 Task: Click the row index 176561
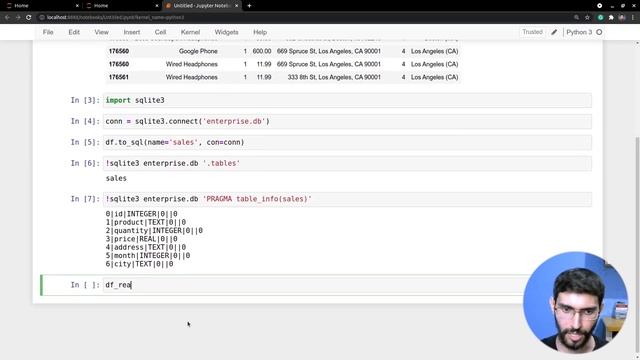click(119, 77)
